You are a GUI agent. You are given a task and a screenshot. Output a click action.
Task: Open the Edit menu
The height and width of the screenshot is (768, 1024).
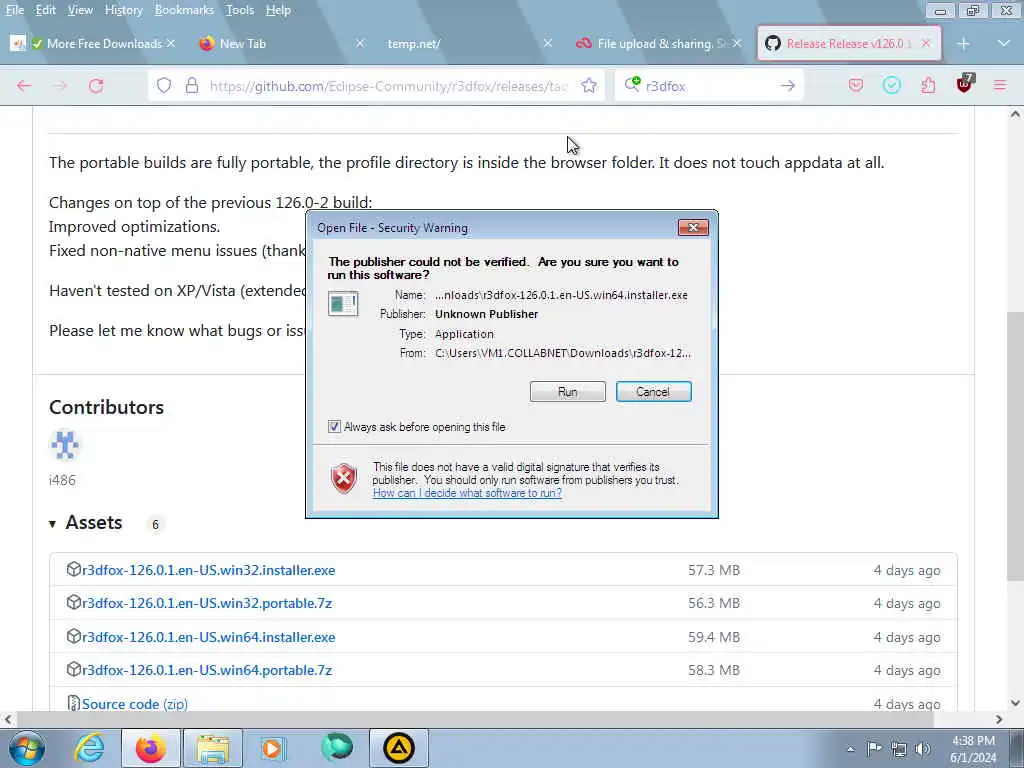tap(45, 10)
